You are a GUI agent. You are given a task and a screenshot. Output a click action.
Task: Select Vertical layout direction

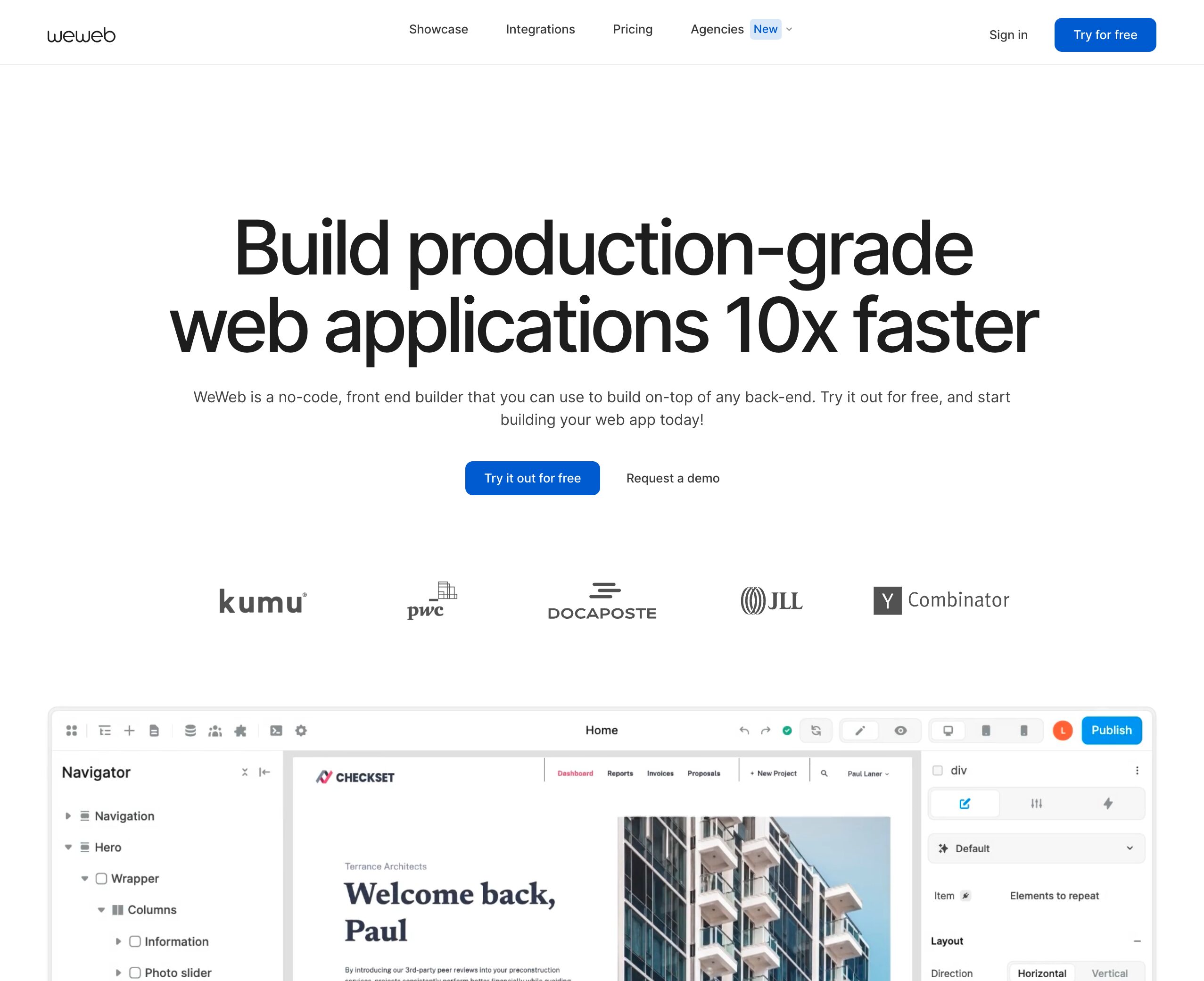click(1109, 973)
